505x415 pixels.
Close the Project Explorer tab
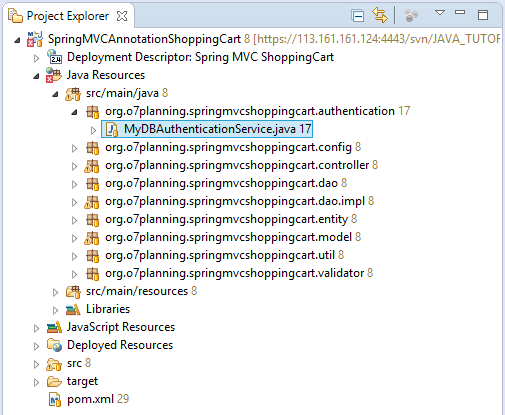[122, 16]
